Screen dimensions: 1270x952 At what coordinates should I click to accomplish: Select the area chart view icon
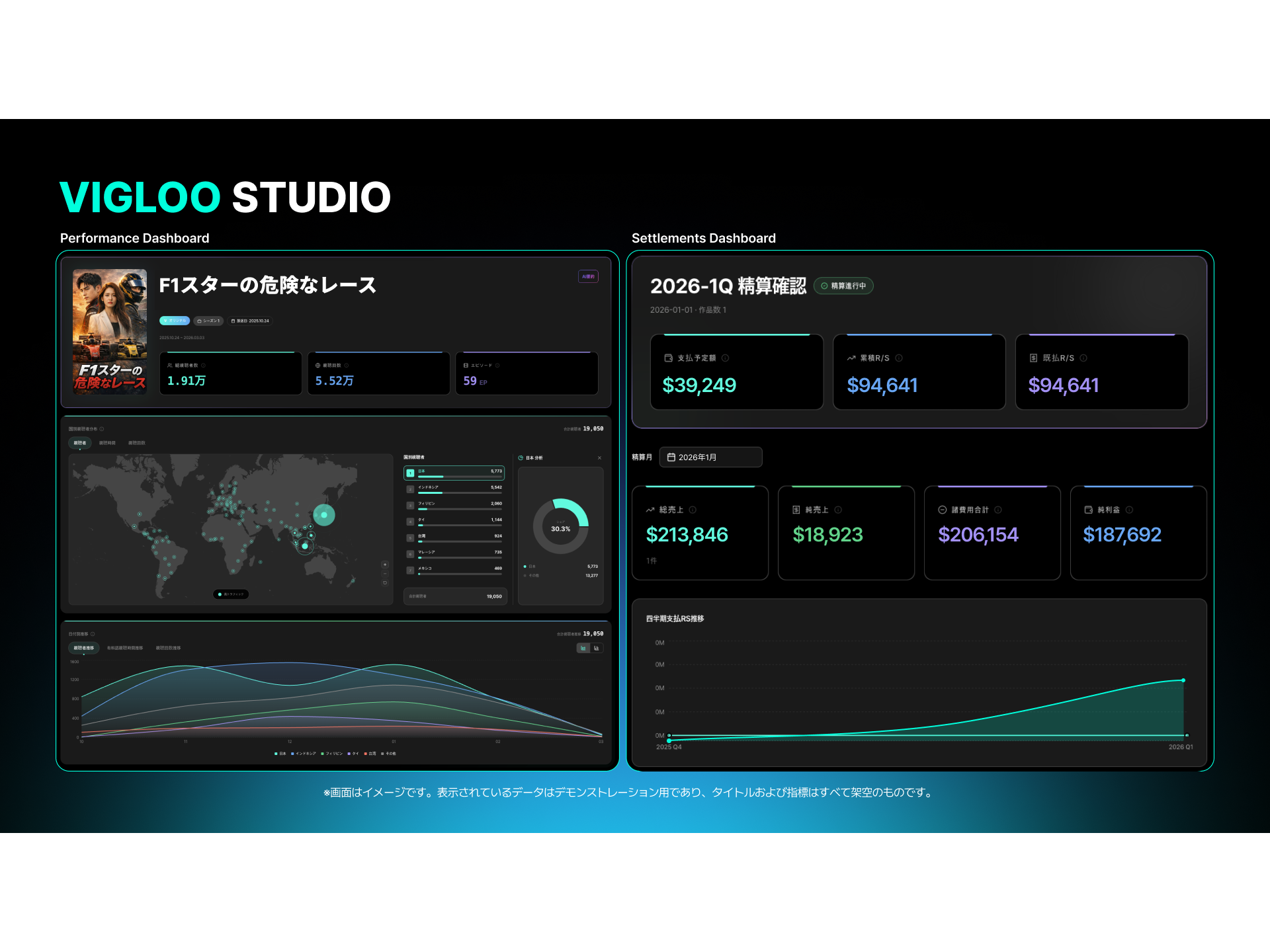[582, 648]
